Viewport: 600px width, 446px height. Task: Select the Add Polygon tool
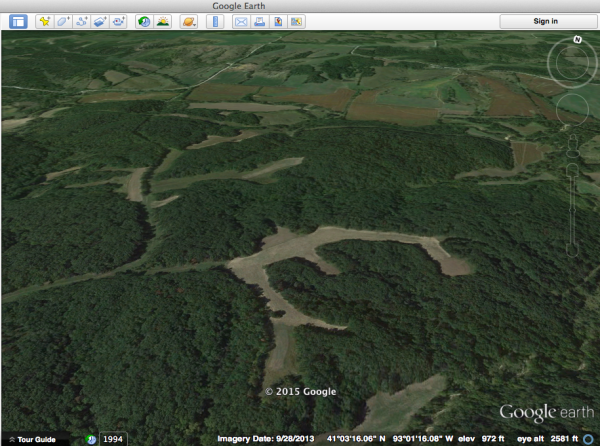coord(63,21)
